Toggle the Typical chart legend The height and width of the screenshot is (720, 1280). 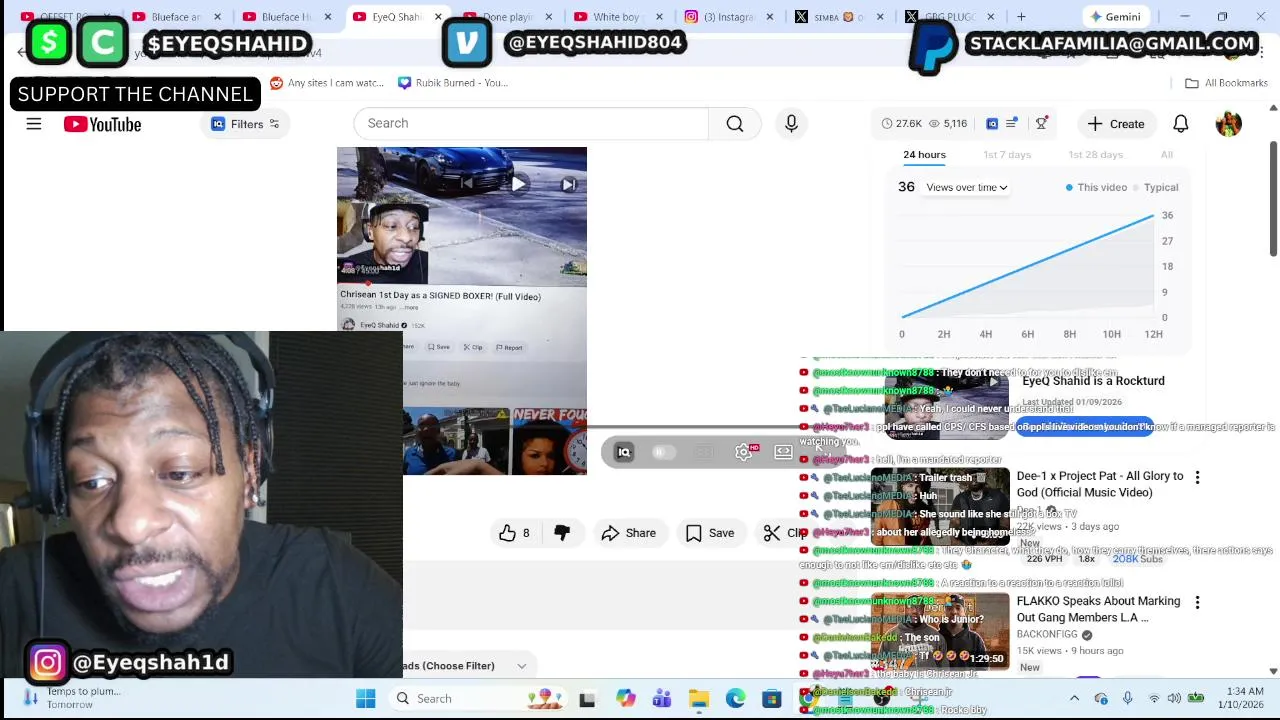(x=1155, y=187)
